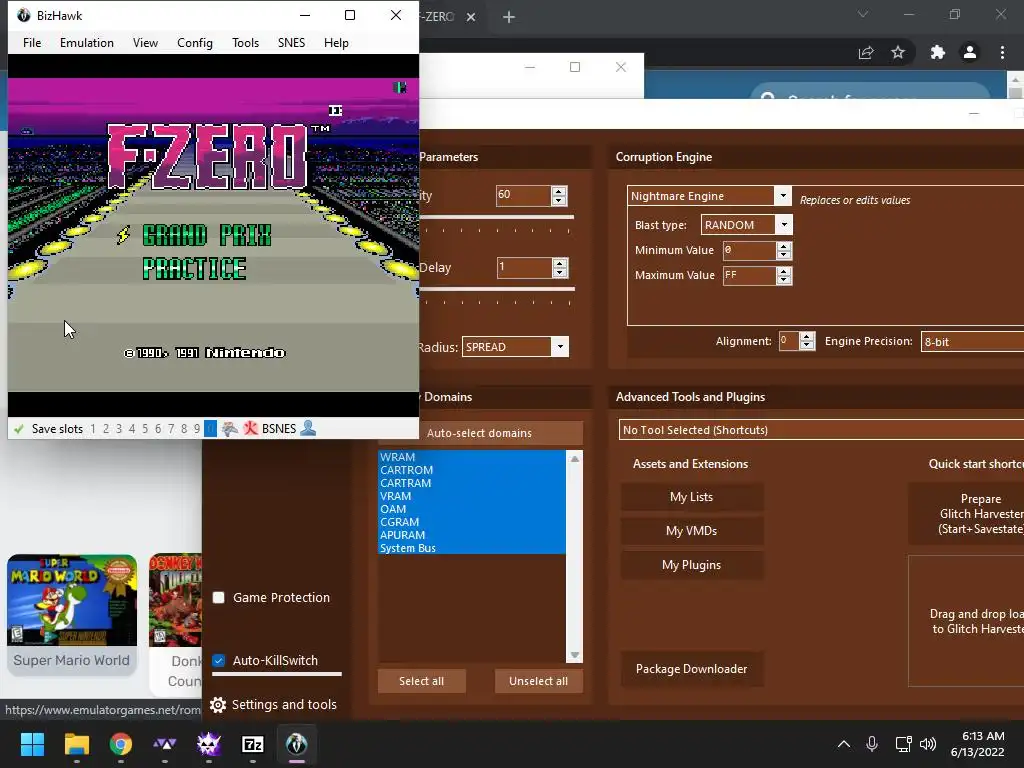Image resolution: width=1024 pixels, height=768 pixels.
Task: Click the Delay slider track
Action: (496, 289)
